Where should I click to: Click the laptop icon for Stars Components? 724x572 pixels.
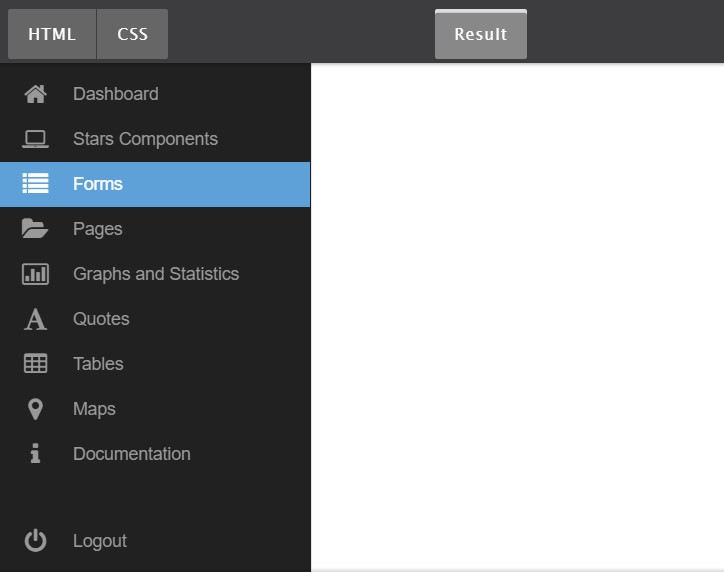[x=36, y=139]
